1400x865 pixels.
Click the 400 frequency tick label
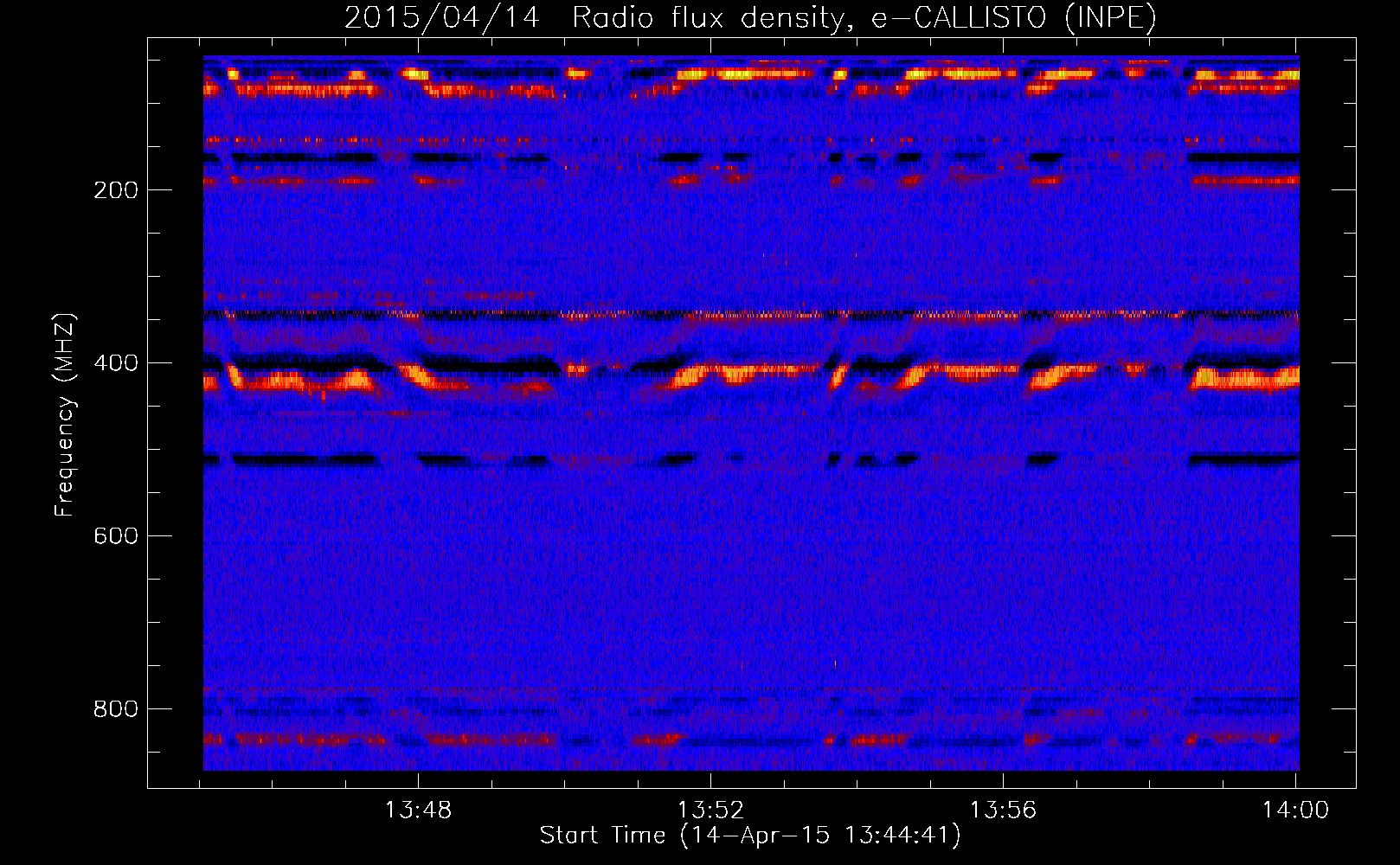click(116, 363)
